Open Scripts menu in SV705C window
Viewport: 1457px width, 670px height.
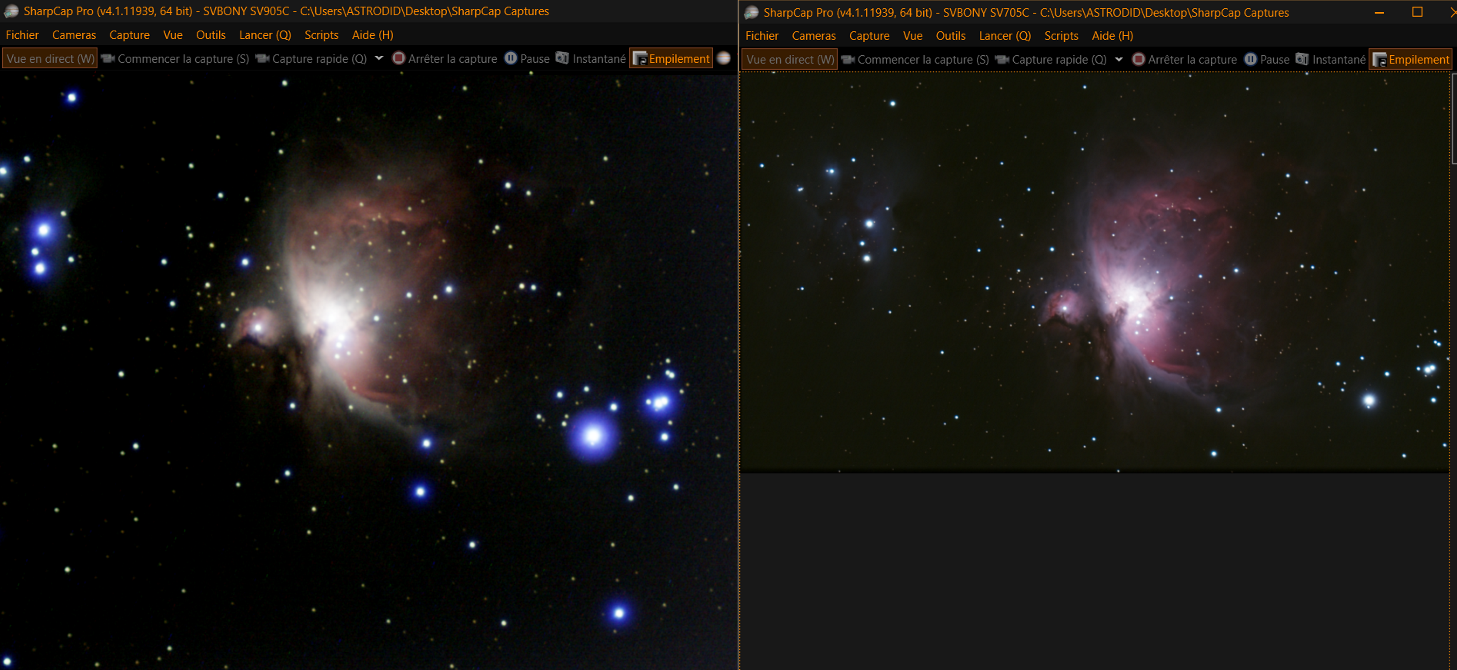pyautogui.click(x=1061, y=35)
